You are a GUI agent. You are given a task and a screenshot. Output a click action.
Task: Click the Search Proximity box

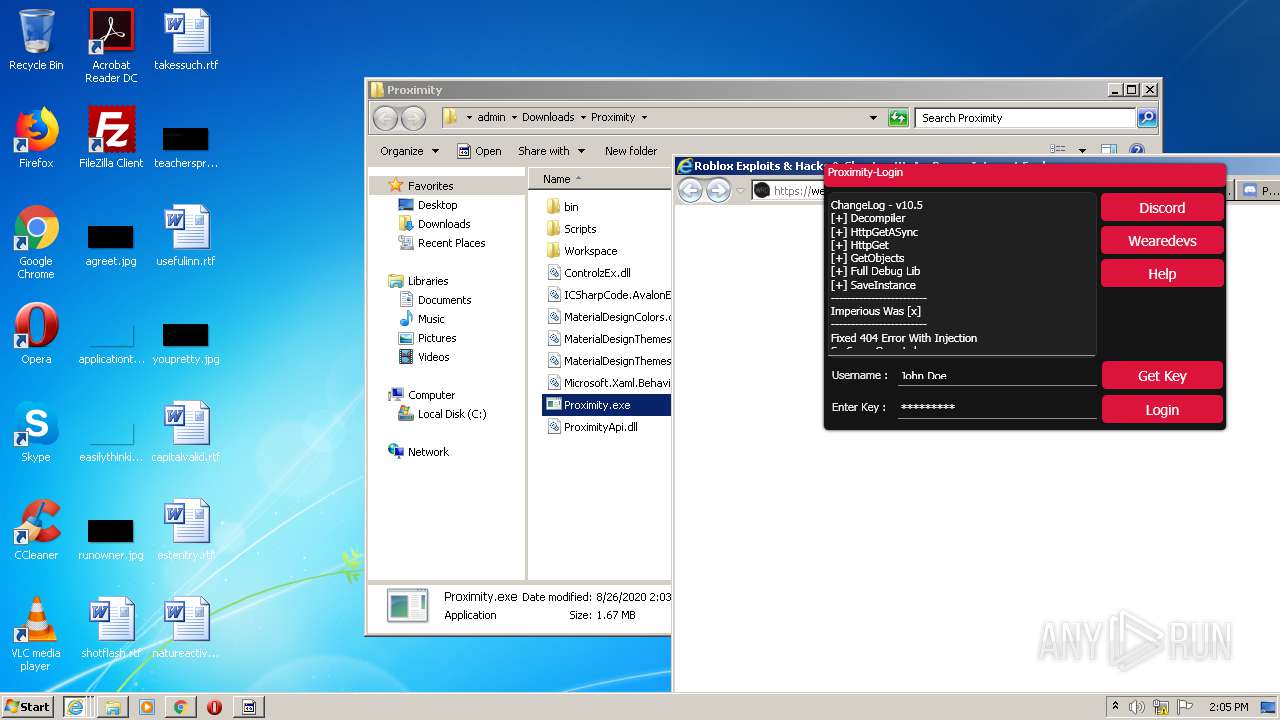(x=1026, y=118)
